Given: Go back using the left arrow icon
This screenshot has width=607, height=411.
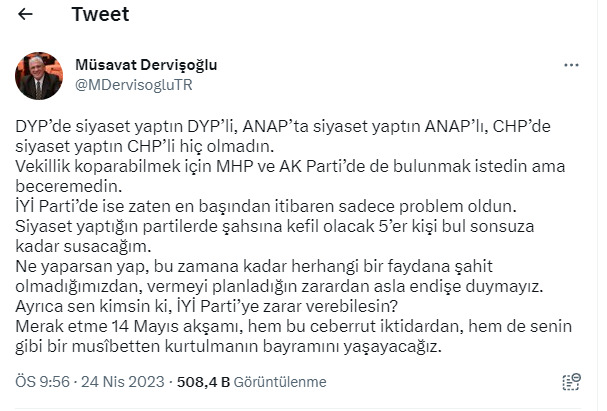Looking at the screenshot, I should point(25,14).
